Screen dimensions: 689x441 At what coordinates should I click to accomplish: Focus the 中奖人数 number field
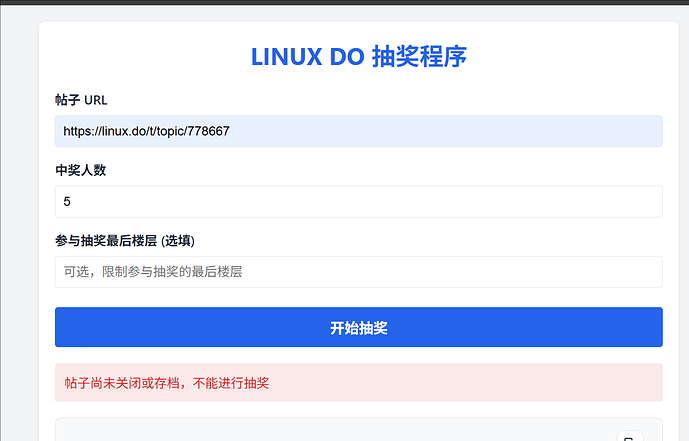pyautogui.click(x=359, y=201)
